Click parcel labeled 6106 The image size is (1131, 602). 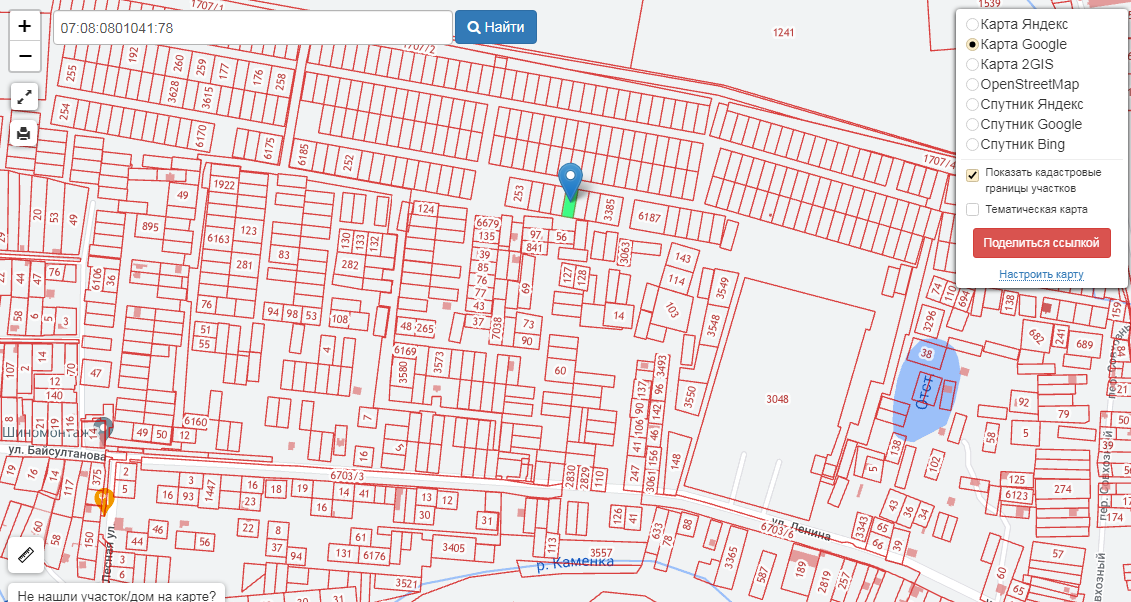click(x=97, y=280)
